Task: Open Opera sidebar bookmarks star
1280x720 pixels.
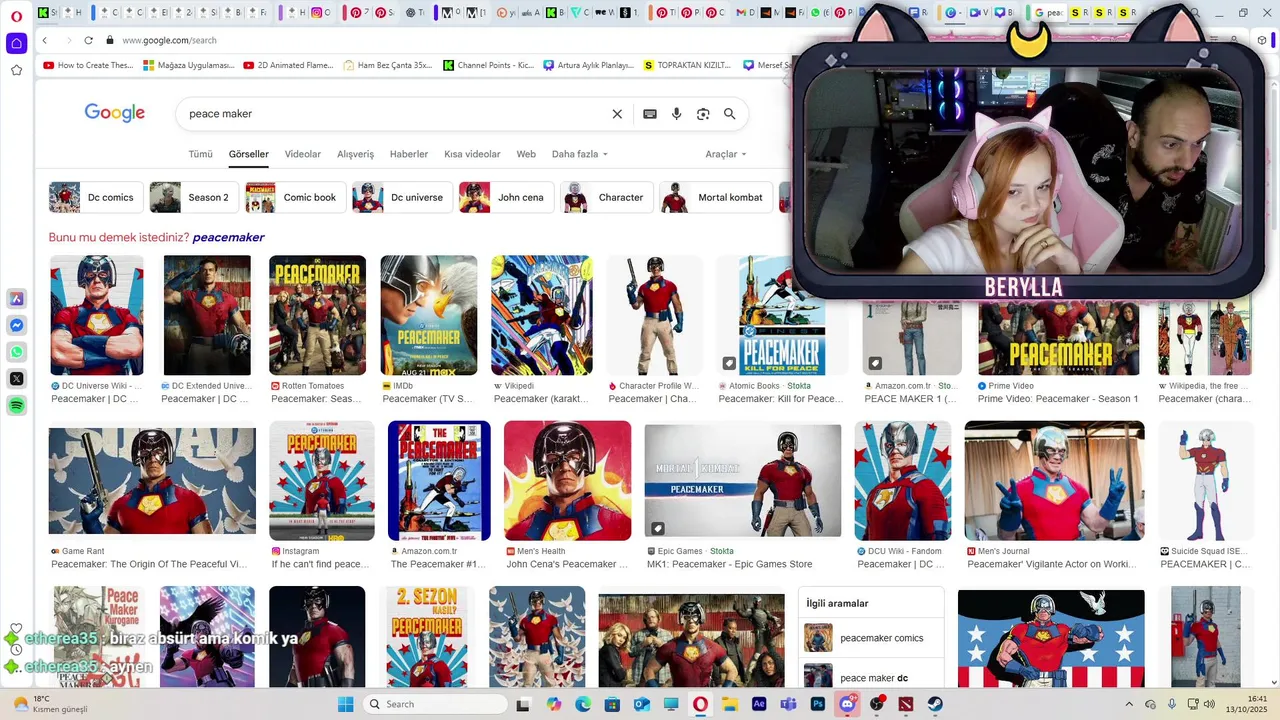Action: pos(16,70)
